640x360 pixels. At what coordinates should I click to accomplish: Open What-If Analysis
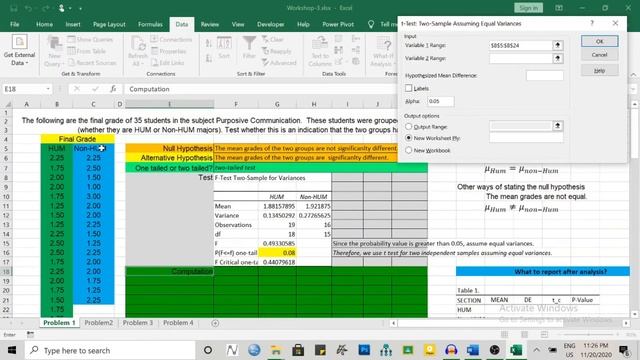[x=383, y=51]
